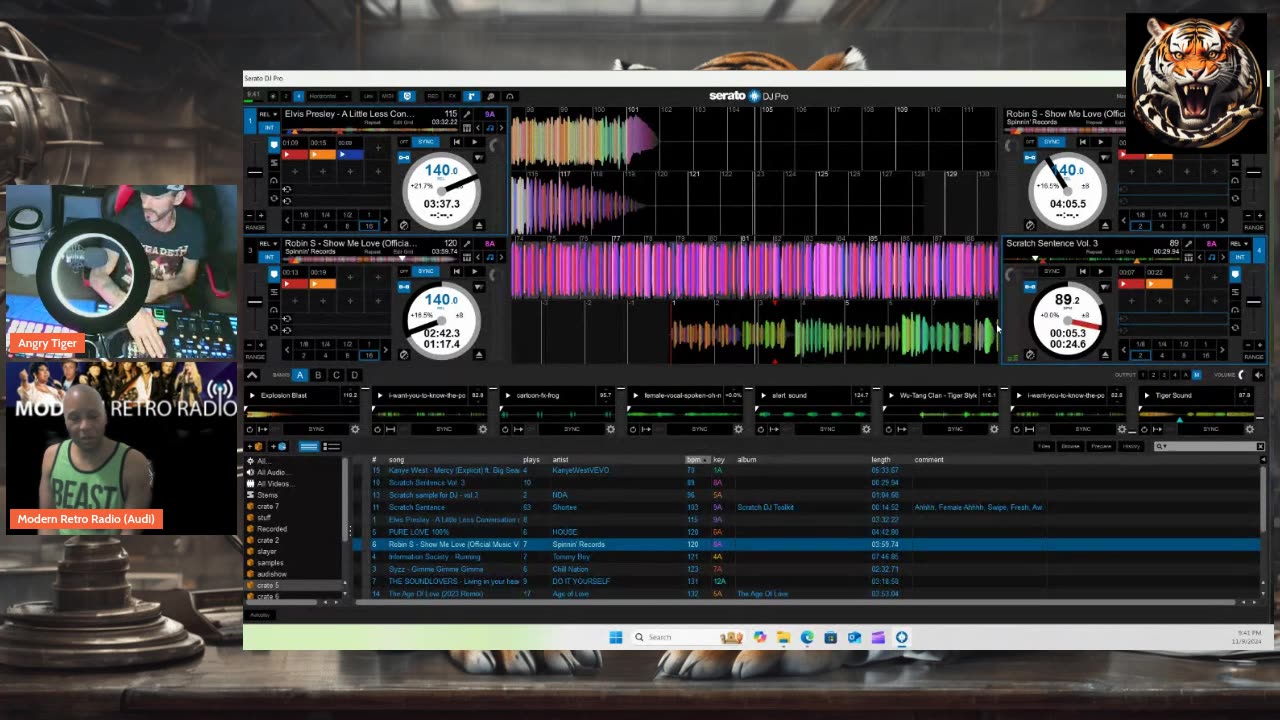
Task: Turn sync OFF on deck 1
Action: click(x=404, y=142)
